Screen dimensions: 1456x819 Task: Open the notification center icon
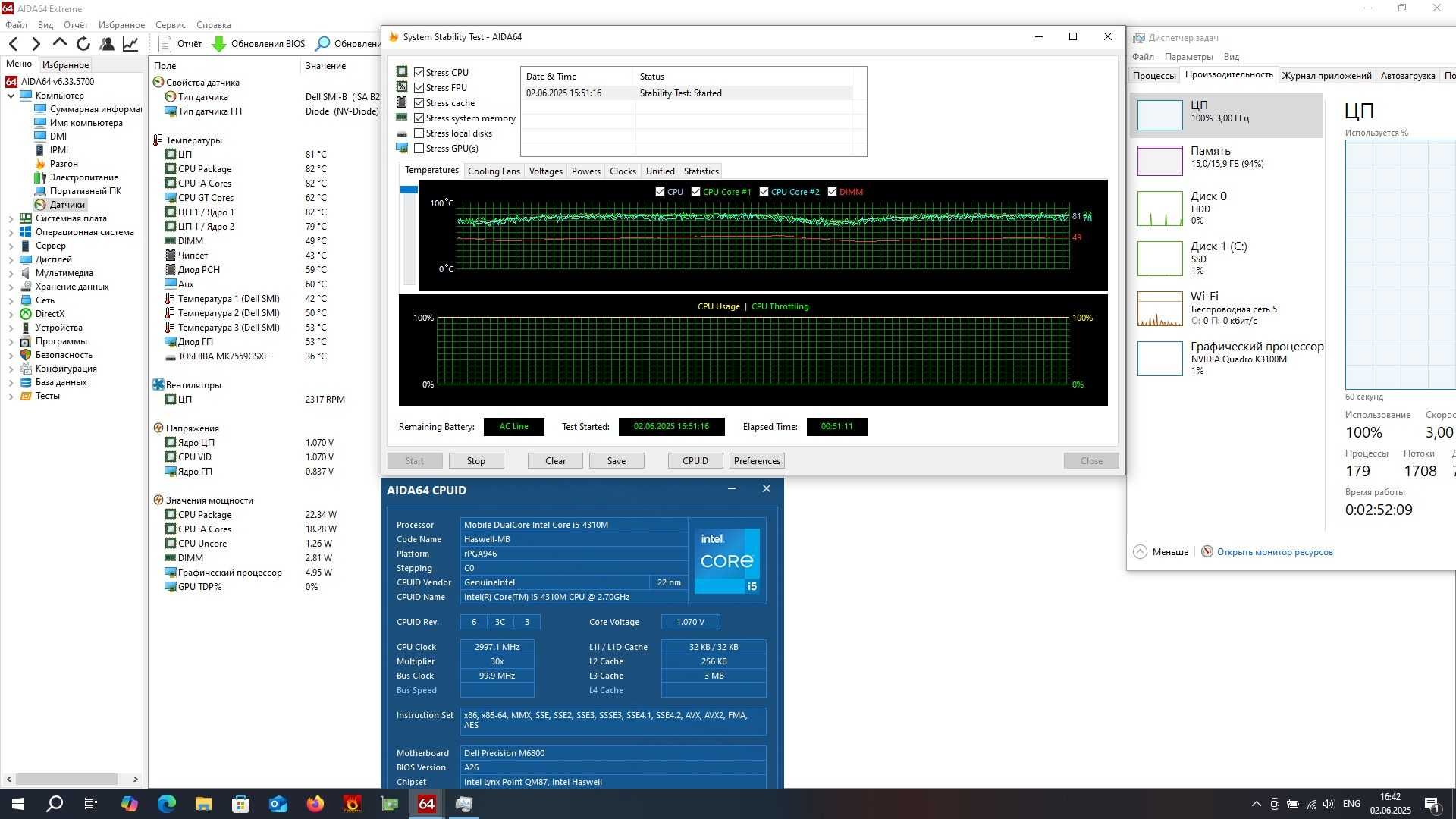coord(1432,804)
